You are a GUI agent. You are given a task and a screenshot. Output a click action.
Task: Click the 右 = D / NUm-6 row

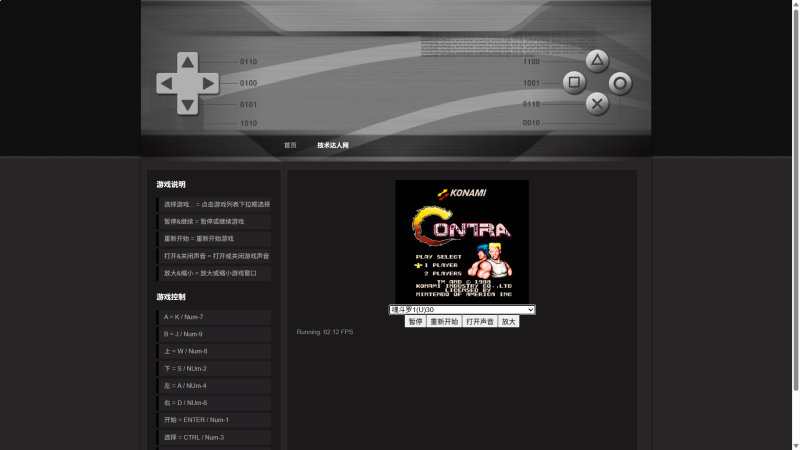click(214, 403)
